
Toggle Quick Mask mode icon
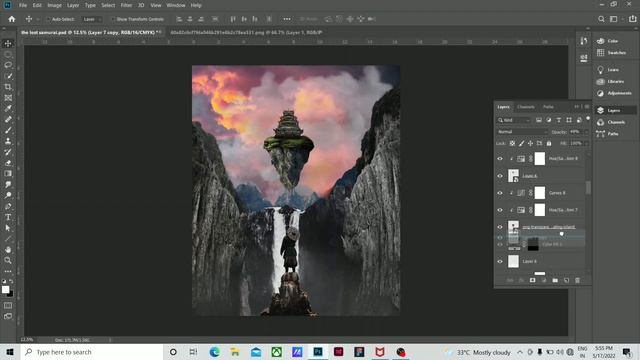point(8,305)
